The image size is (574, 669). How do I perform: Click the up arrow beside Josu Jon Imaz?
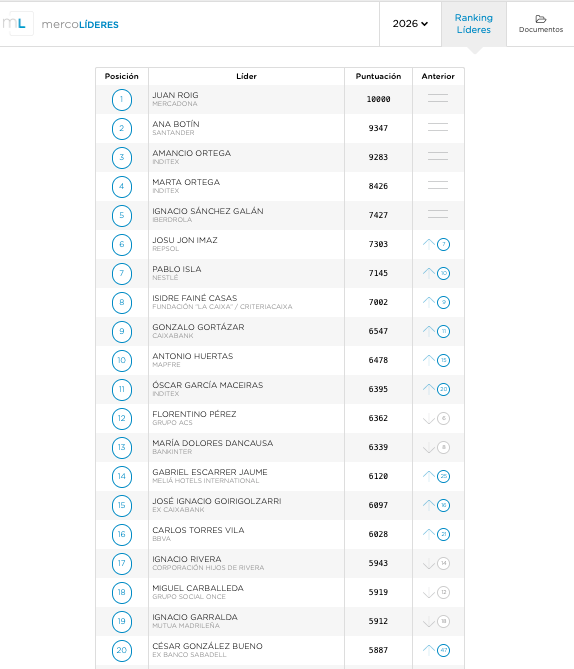point(429,244)
